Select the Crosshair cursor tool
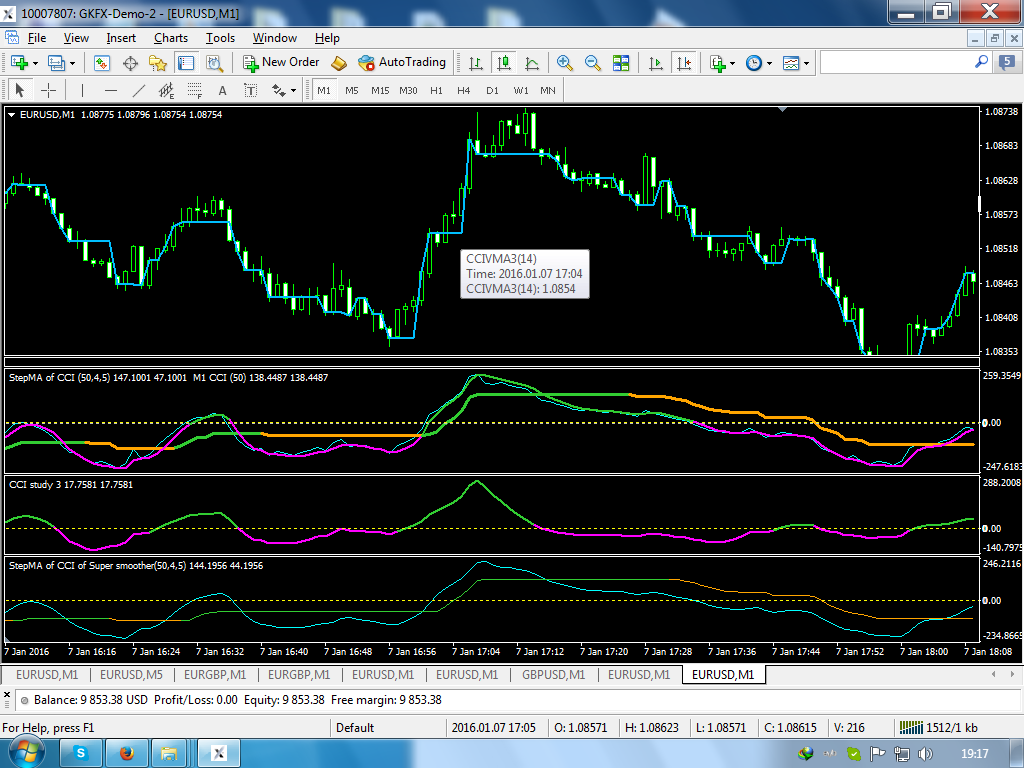 48,91
